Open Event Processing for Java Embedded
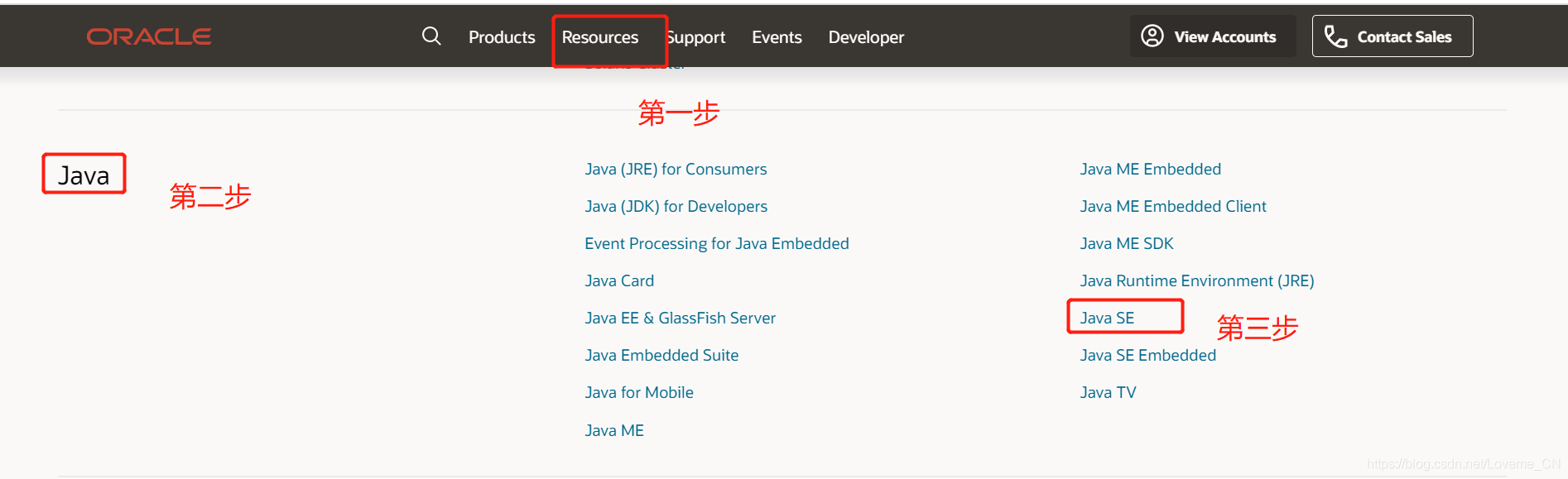The image size is (1568, 479). pyautogui.click(x=717, y=243)
